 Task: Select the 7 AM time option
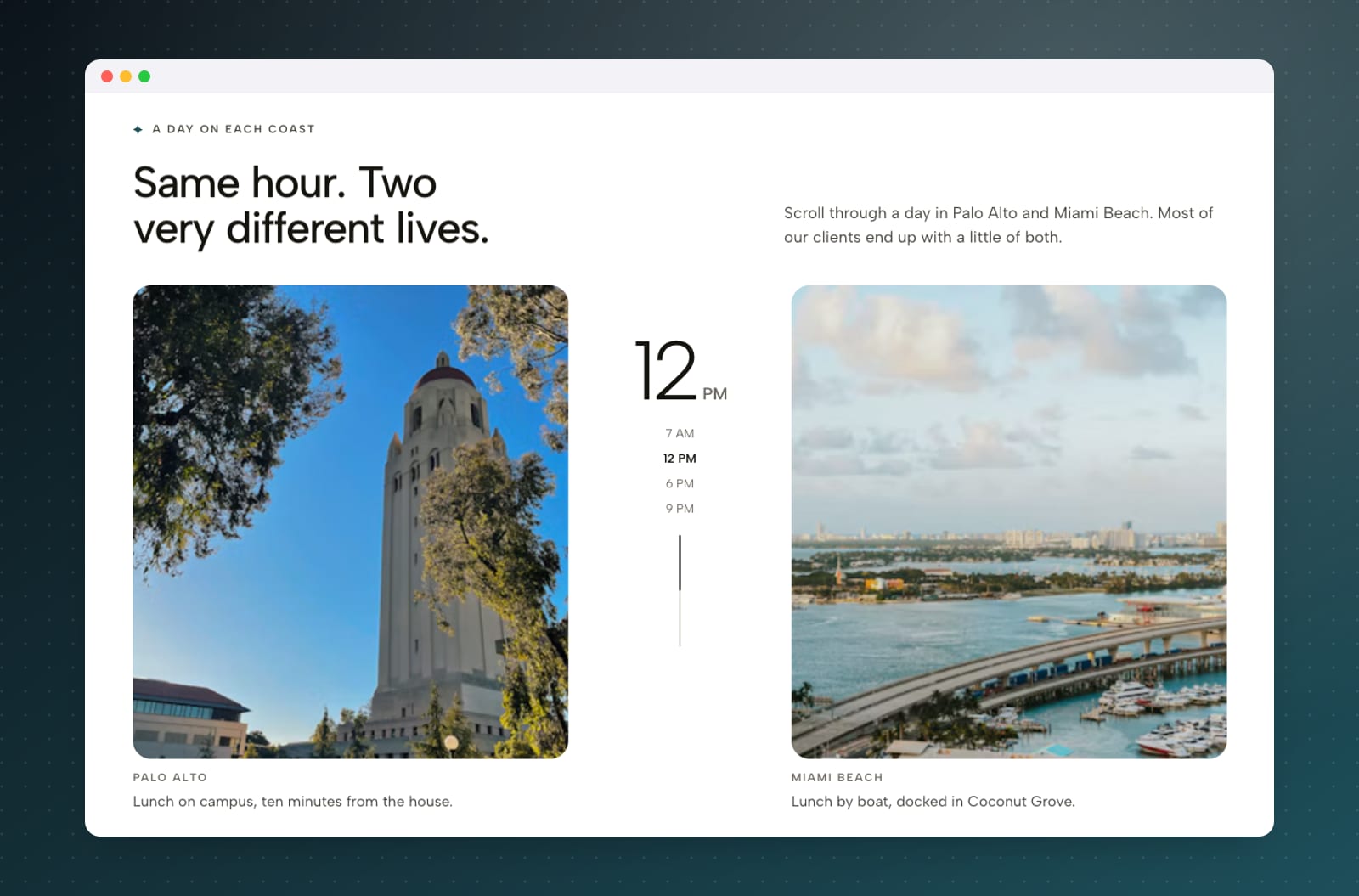(679, 433)
